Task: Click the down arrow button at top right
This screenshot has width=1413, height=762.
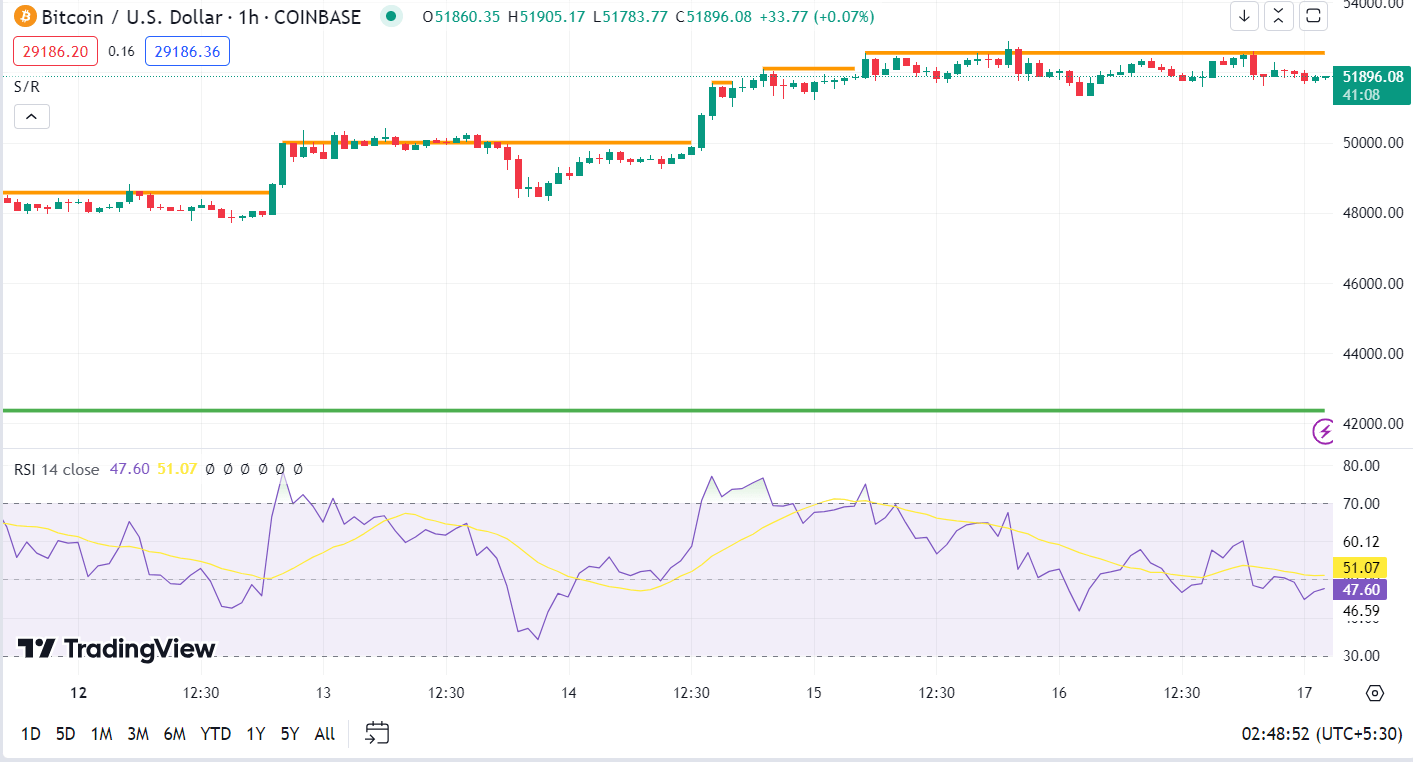Action: point(1244,16)
